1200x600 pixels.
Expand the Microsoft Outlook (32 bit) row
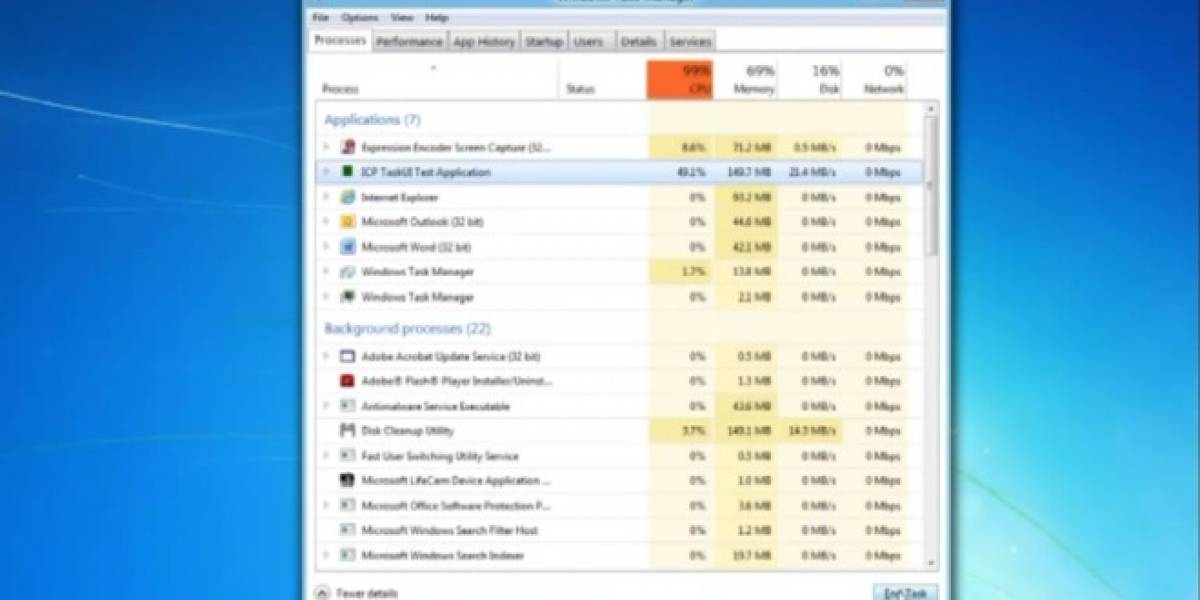tap(326, 222)
